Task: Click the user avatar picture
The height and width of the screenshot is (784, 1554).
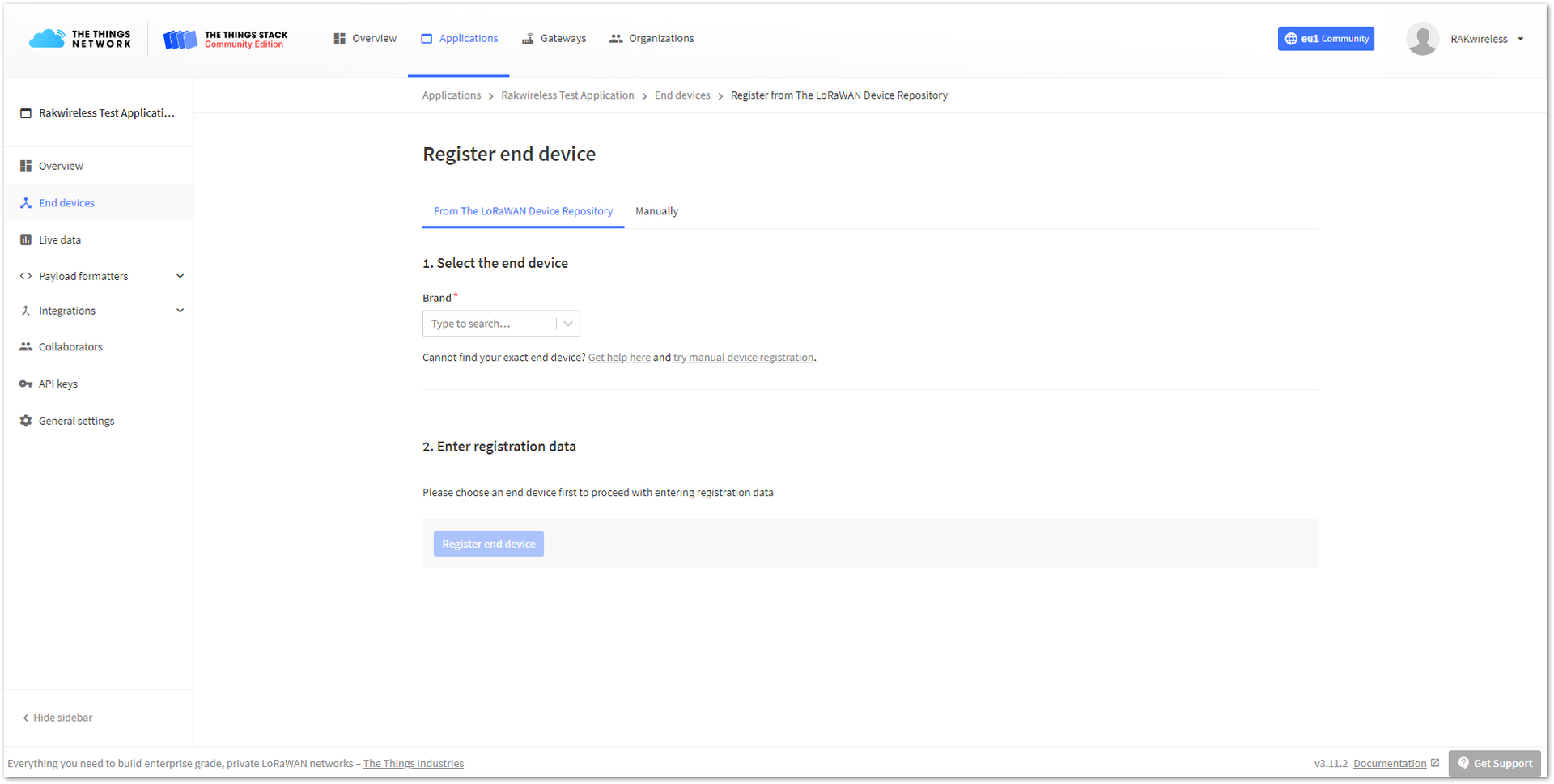Action: [x=1422, y=39]
